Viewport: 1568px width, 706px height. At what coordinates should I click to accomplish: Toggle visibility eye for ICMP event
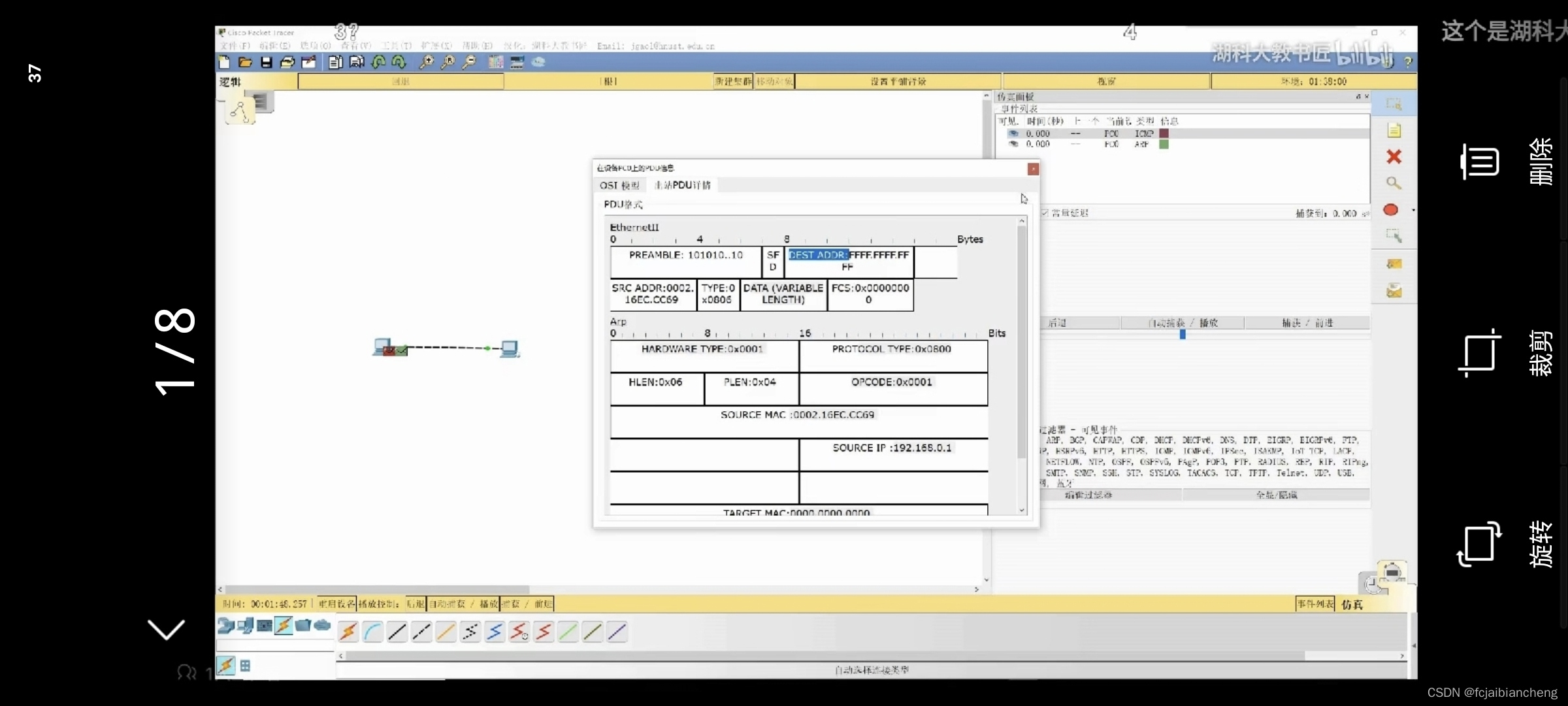pos(1013,133)
